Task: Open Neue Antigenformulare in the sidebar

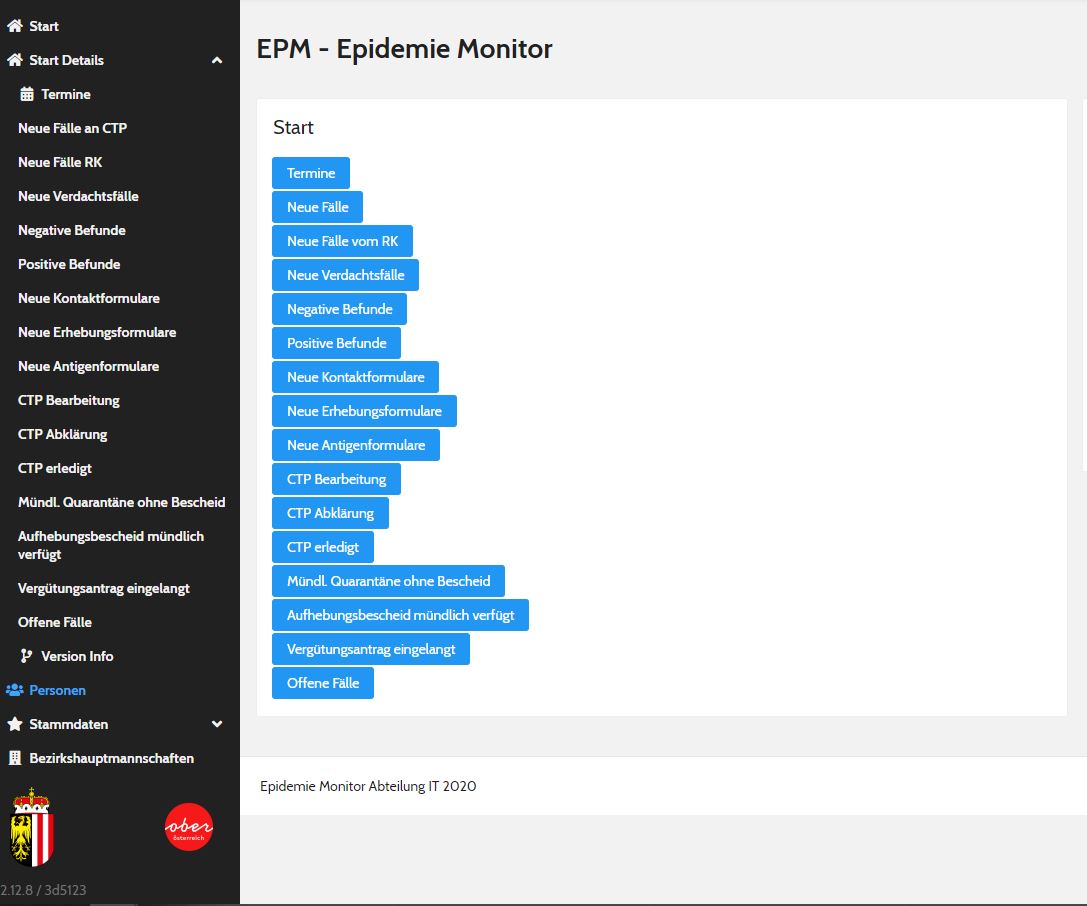Action: point(89,366)
